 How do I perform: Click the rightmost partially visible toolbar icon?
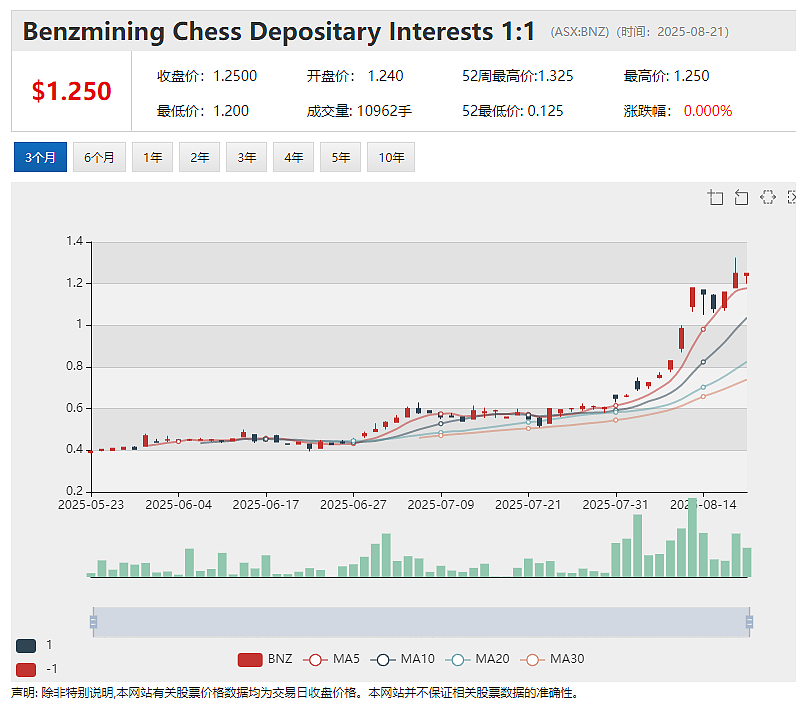792,197
